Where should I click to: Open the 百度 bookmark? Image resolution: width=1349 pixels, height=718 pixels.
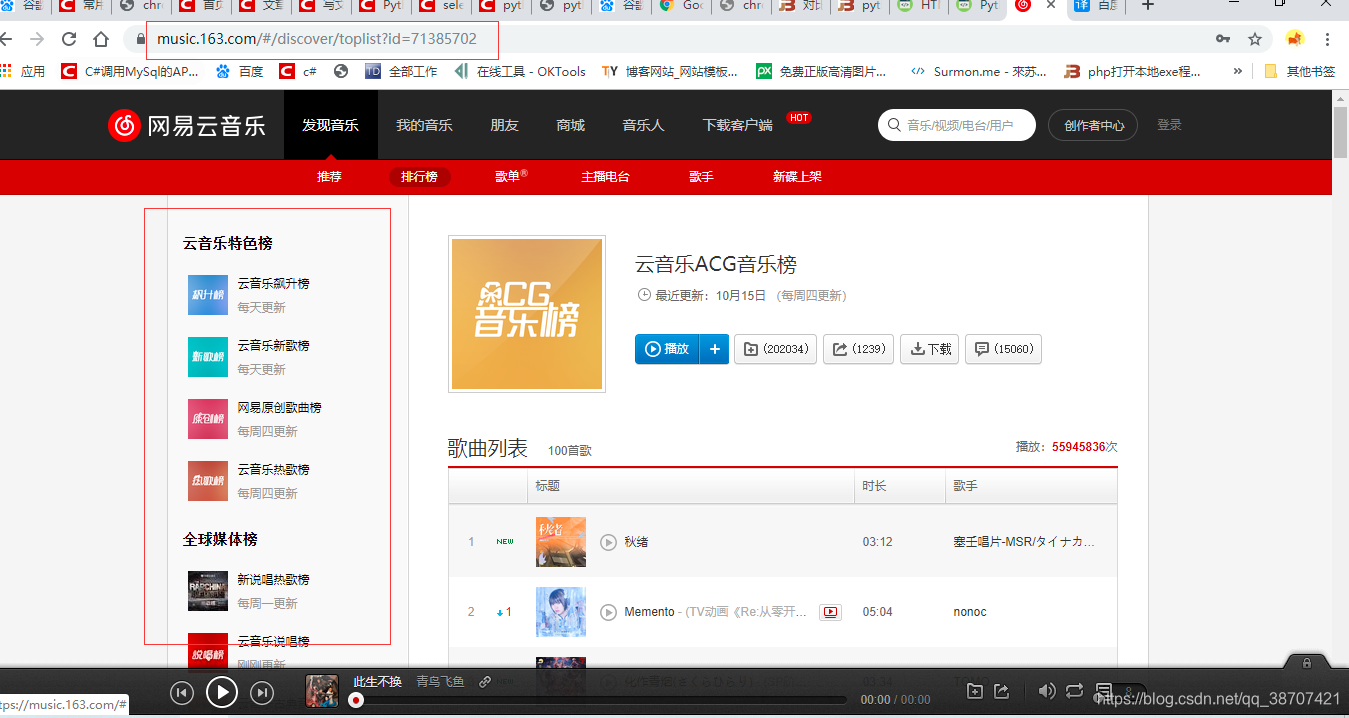point(240,72)
